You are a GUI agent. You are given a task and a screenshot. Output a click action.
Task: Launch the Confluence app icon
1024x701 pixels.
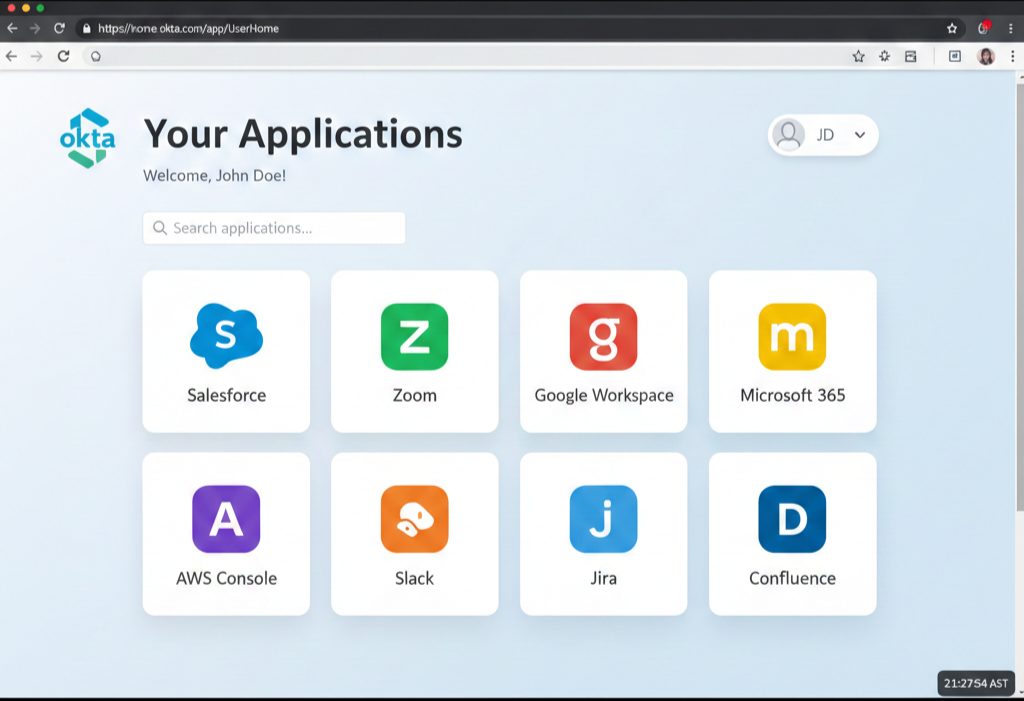(792, 519)
